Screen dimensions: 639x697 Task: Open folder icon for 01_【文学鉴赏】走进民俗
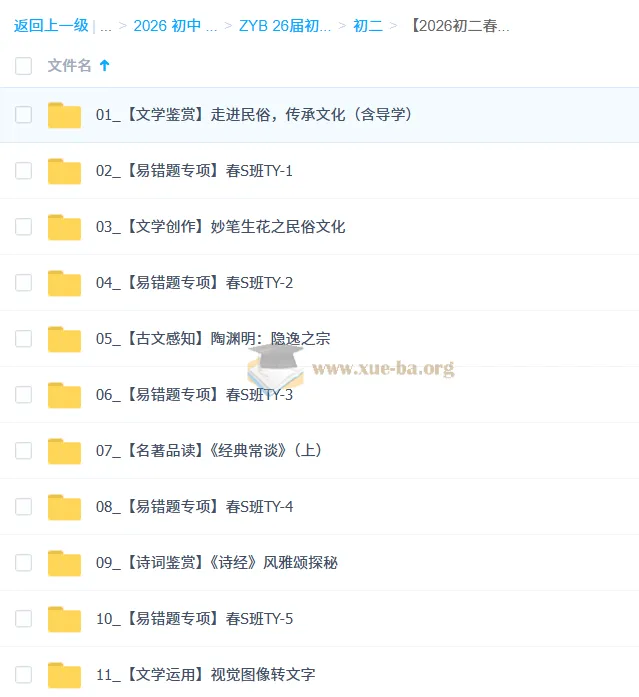(x=64, y=115)
